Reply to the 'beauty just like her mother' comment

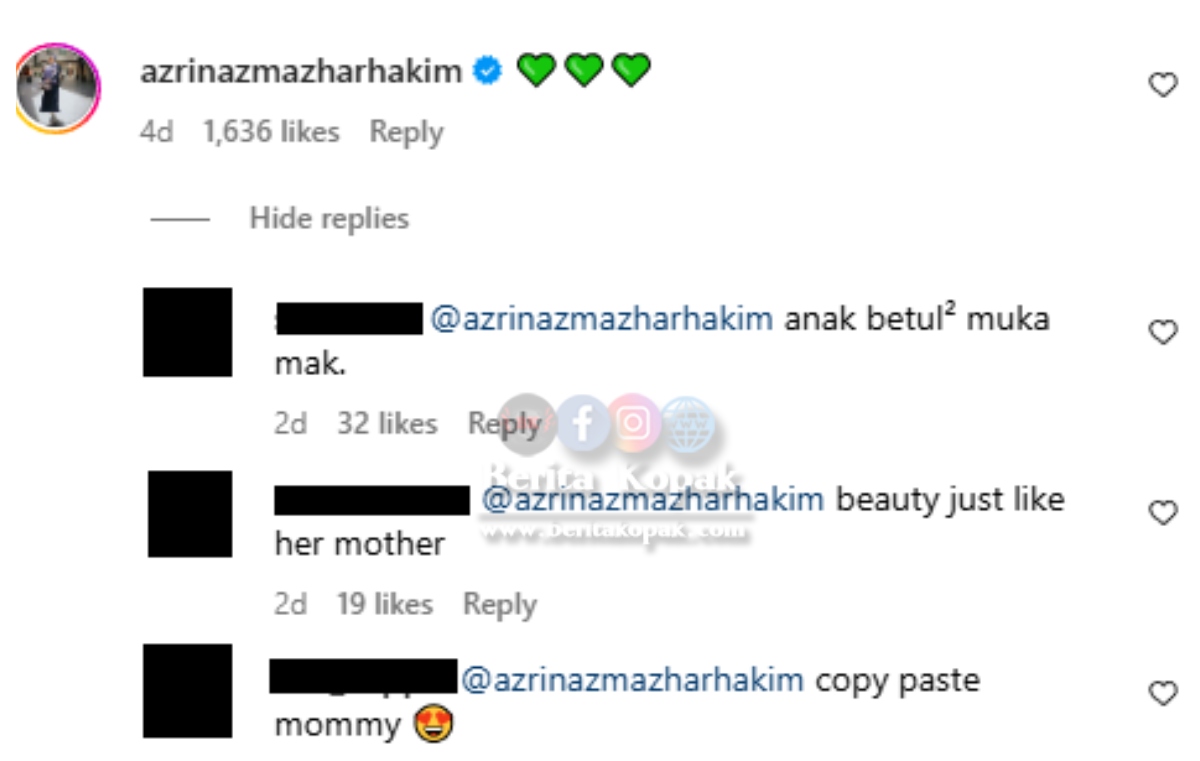(500, 604)
